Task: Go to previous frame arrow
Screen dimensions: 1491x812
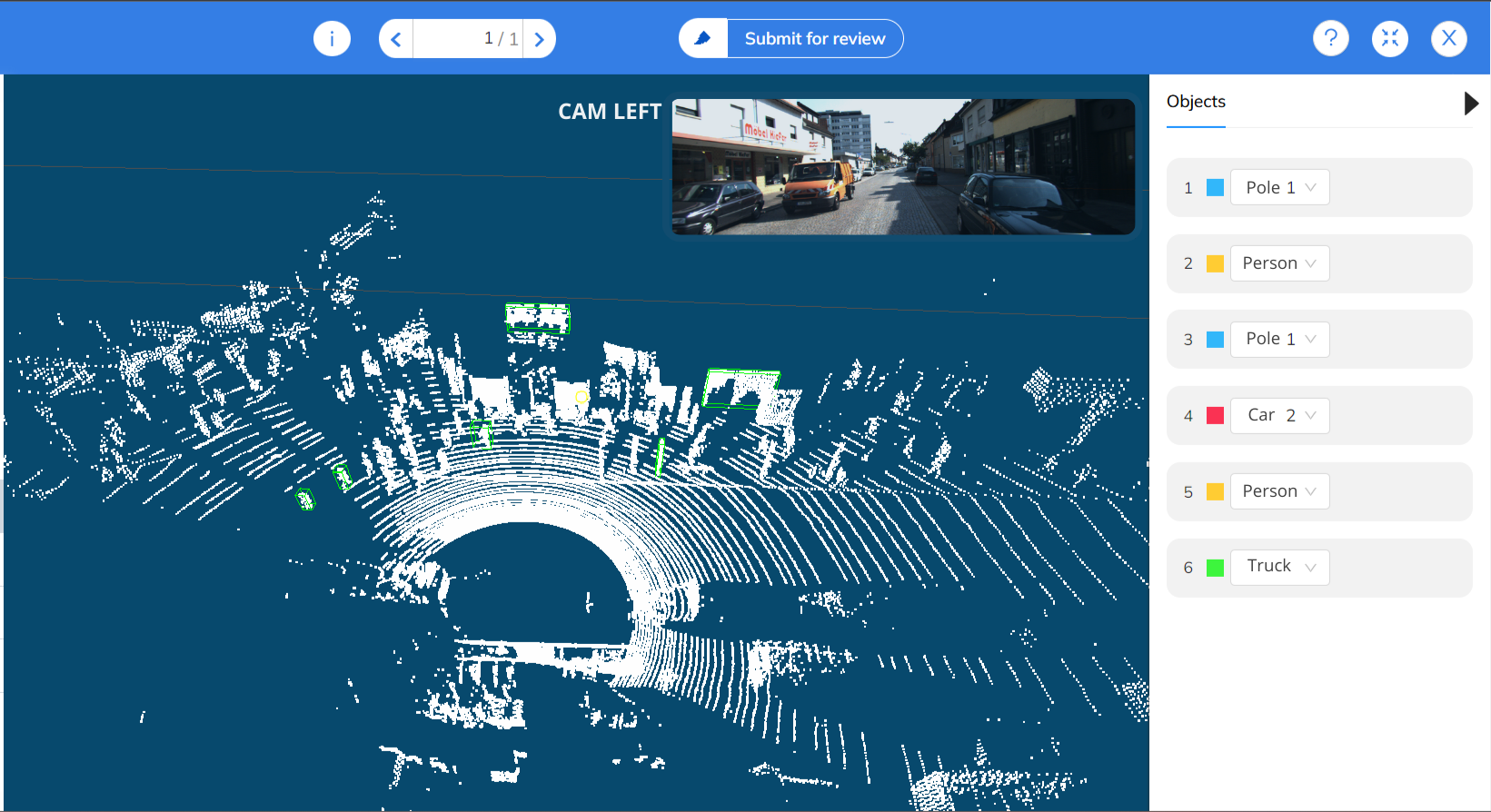Action: click(x=396, y=39)
